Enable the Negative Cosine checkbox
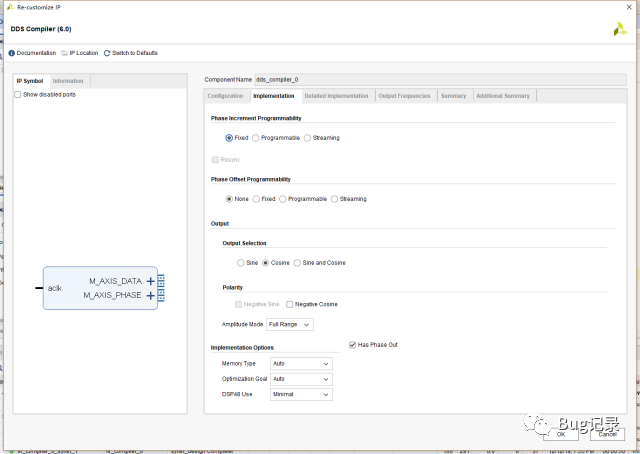The height and width of the screenshot is (454, 640). (x=290, y=305)
